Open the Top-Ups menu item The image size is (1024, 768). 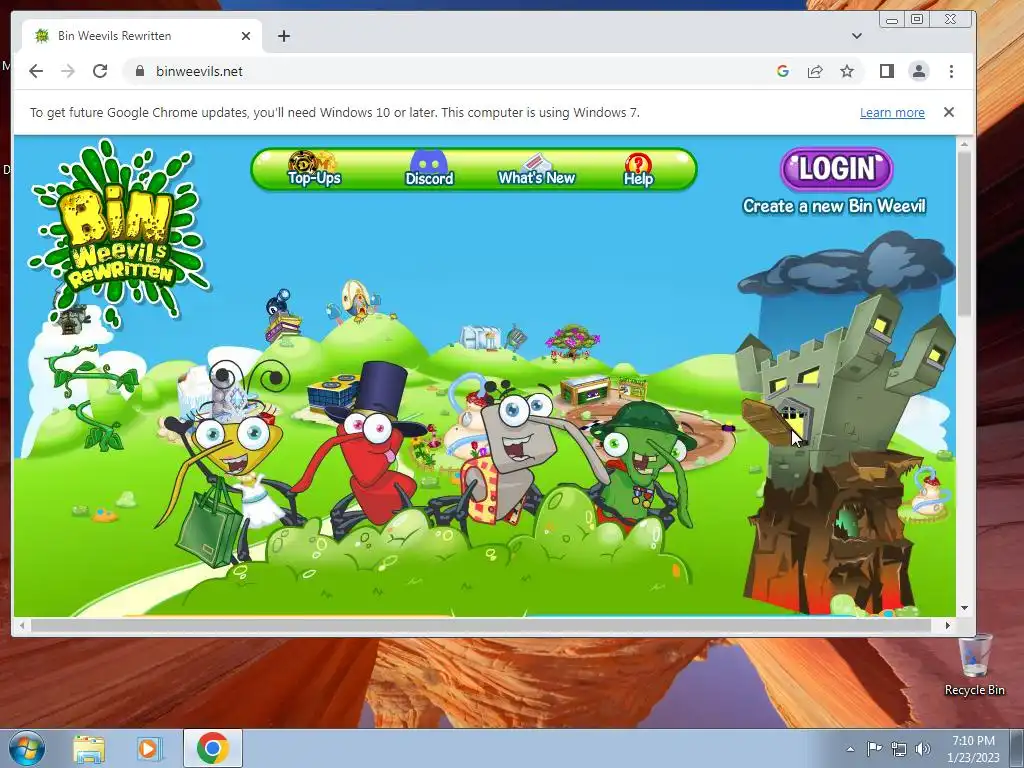[313, 169]
